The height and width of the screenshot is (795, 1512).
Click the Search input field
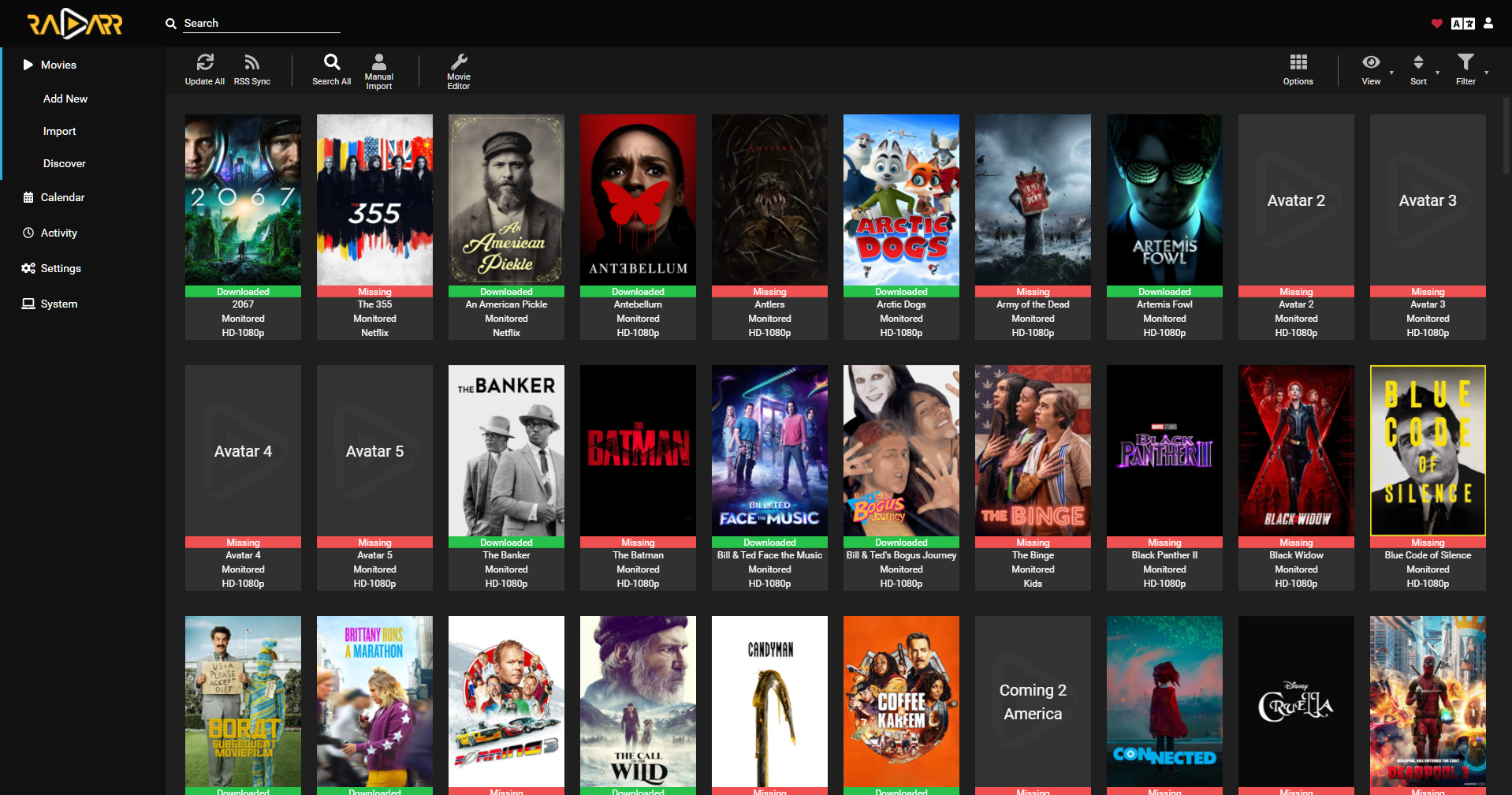tap(260, 24)
